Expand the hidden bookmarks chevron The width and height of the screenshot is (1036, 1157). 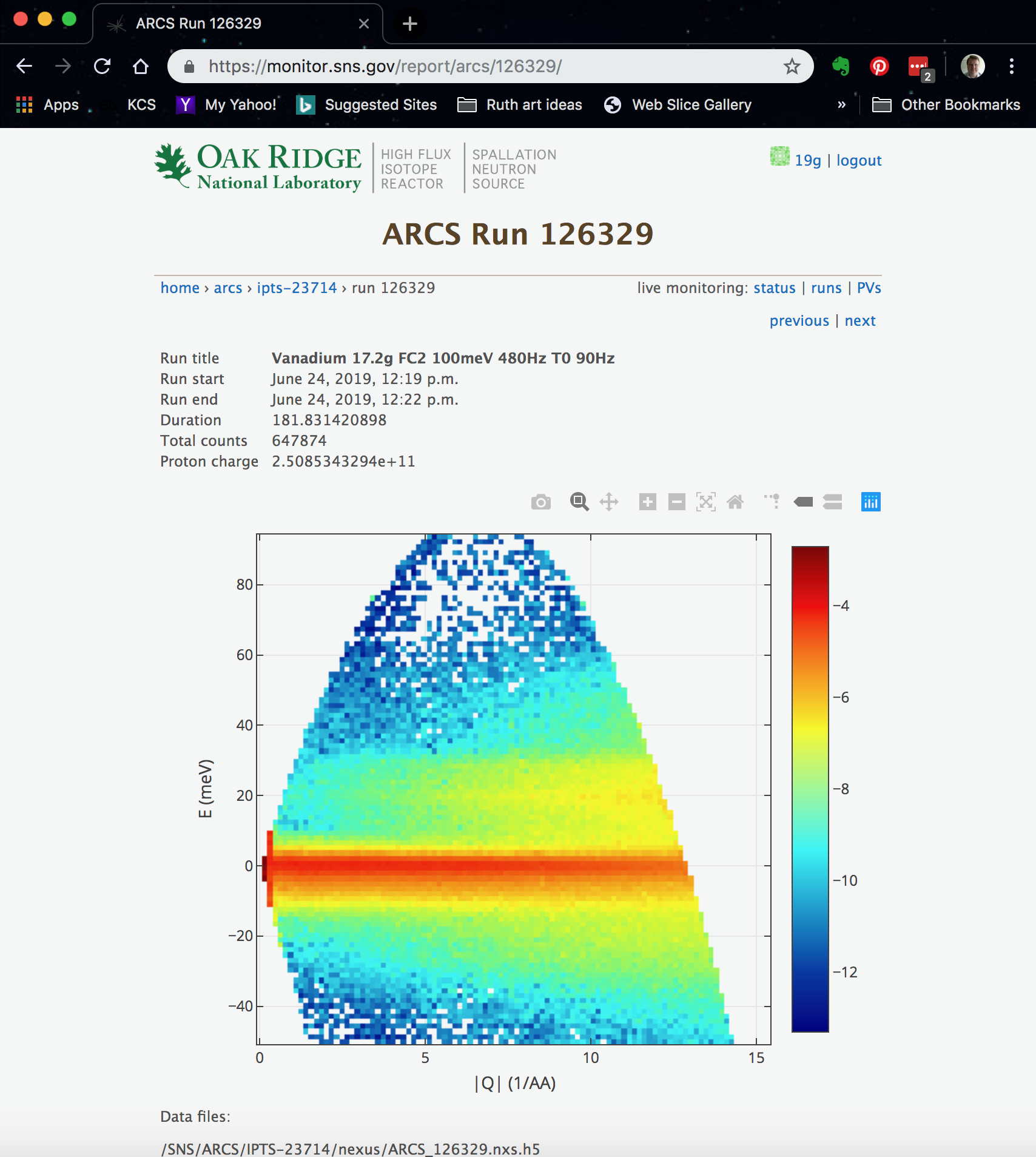[x=841, y=105]
